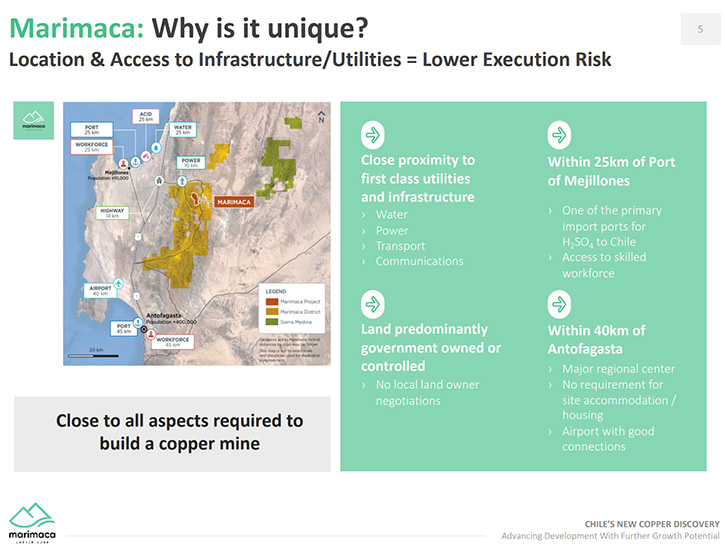This screenshot has width=725, height=547.
Task: Click the 'Close to all aspects required' gray box
Action: coord(172,434)
